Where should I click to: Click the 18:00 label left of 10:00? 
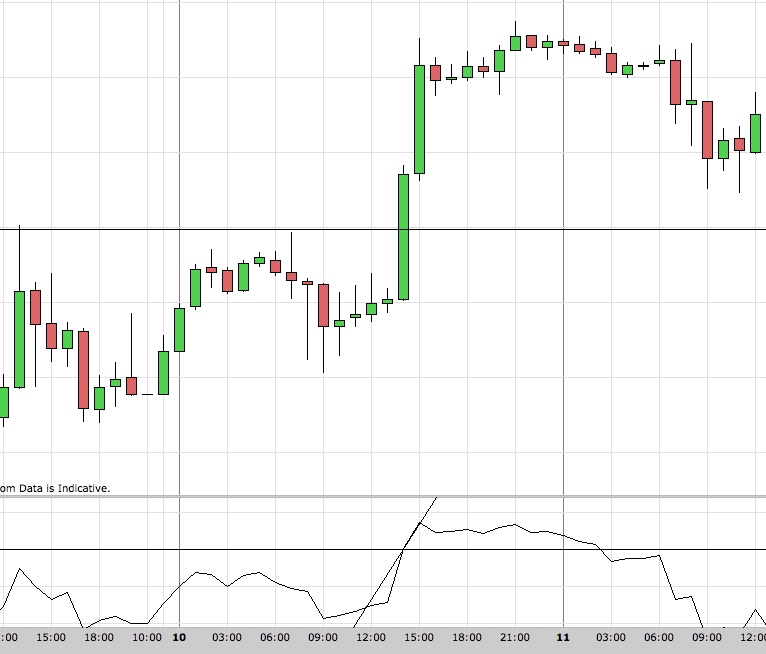pos(99,637)
